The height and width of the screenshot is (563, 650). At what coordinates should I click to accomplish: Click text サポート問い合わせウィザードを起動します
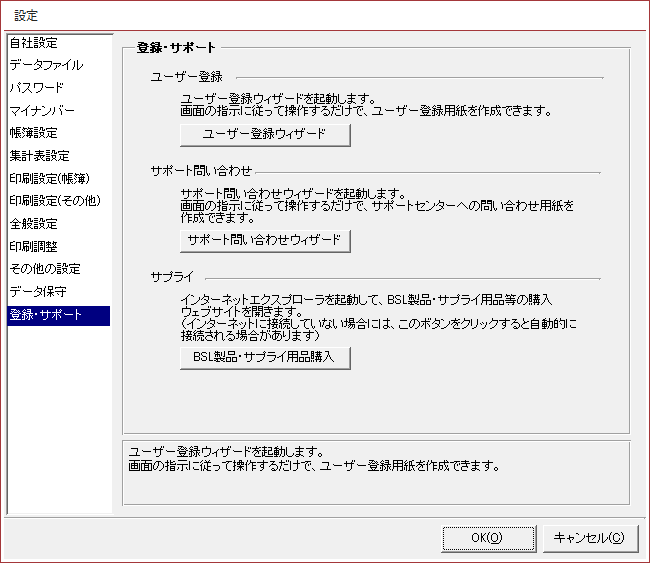point(293,194)
